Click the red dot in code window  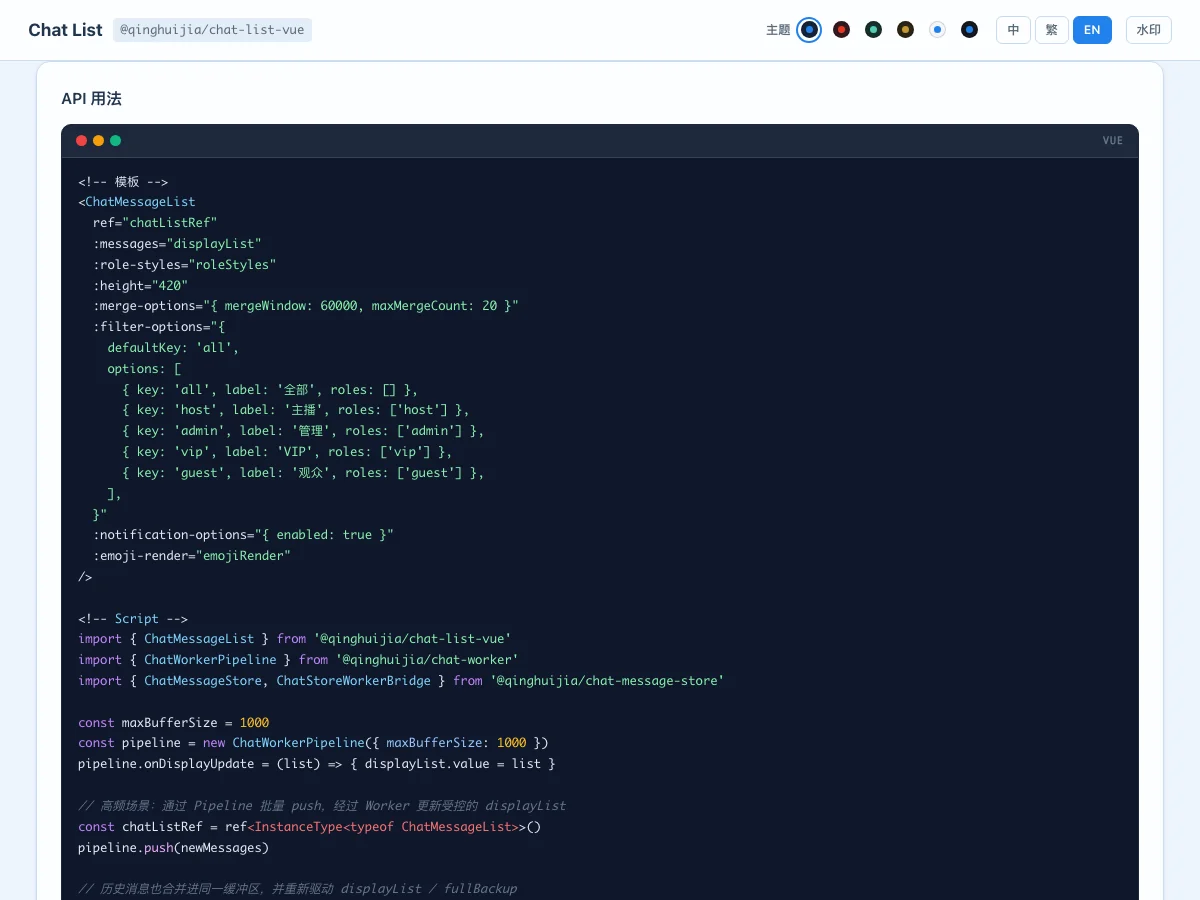[81, 141]
